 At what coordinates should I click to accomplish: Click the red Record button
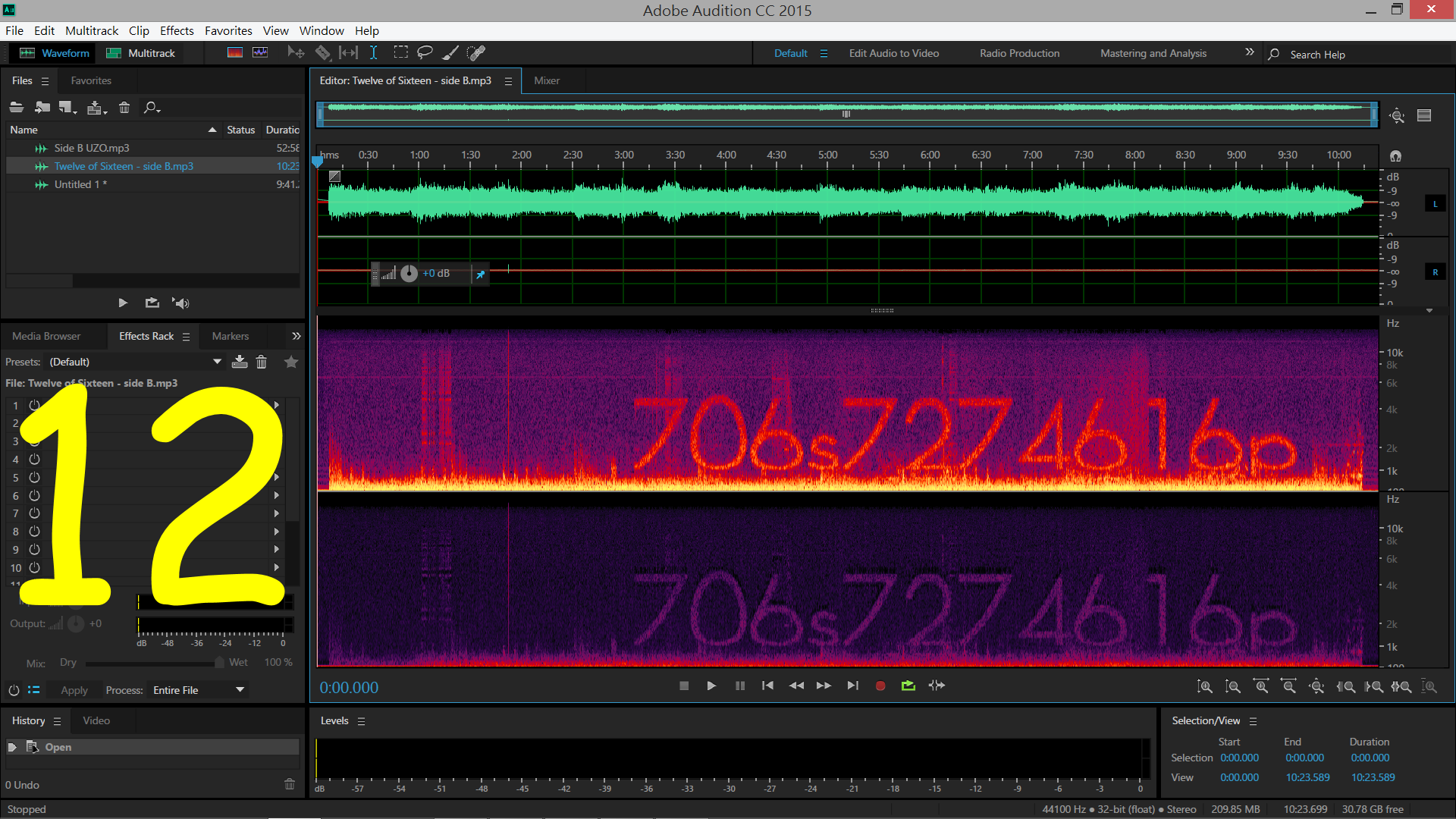click(880, 686)
